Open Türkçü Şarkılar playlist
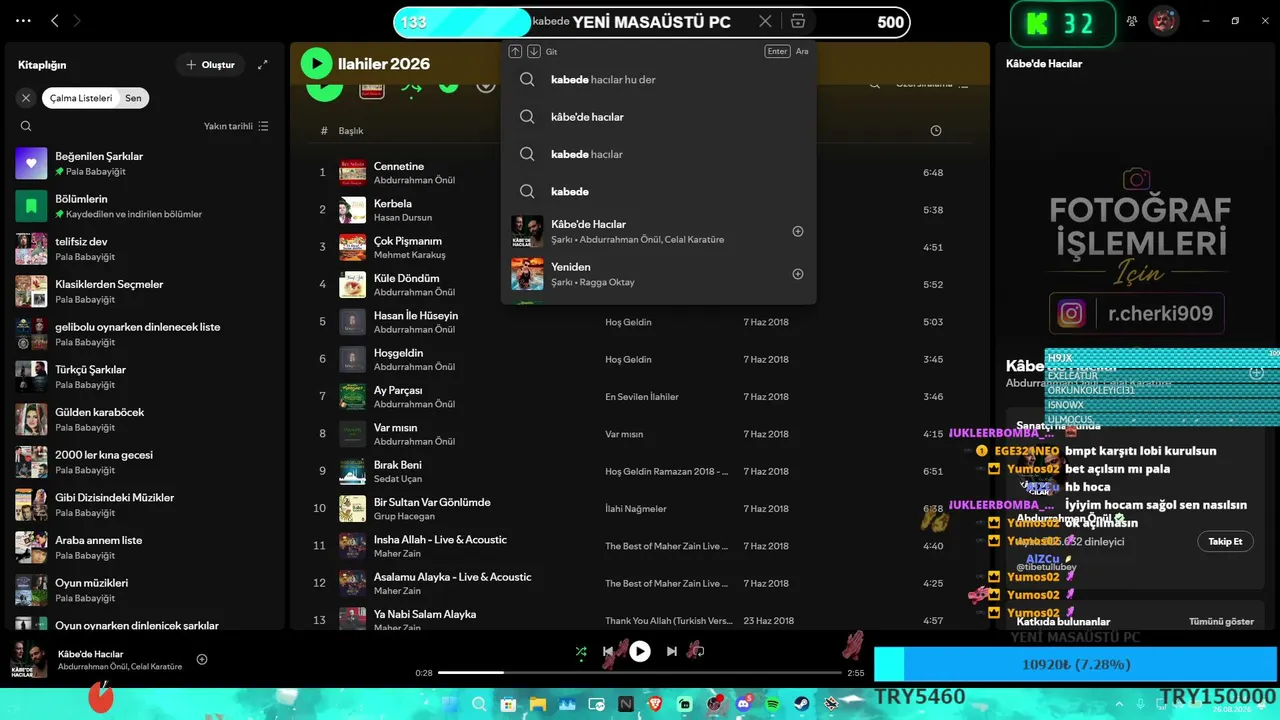The width and height of the screenshot is (1280, 720). tap(145, 377)
